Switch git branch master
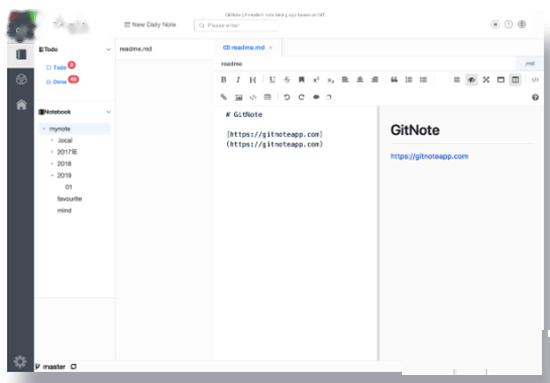Screen dimensions: 550x383 click(x=51, y=367)
